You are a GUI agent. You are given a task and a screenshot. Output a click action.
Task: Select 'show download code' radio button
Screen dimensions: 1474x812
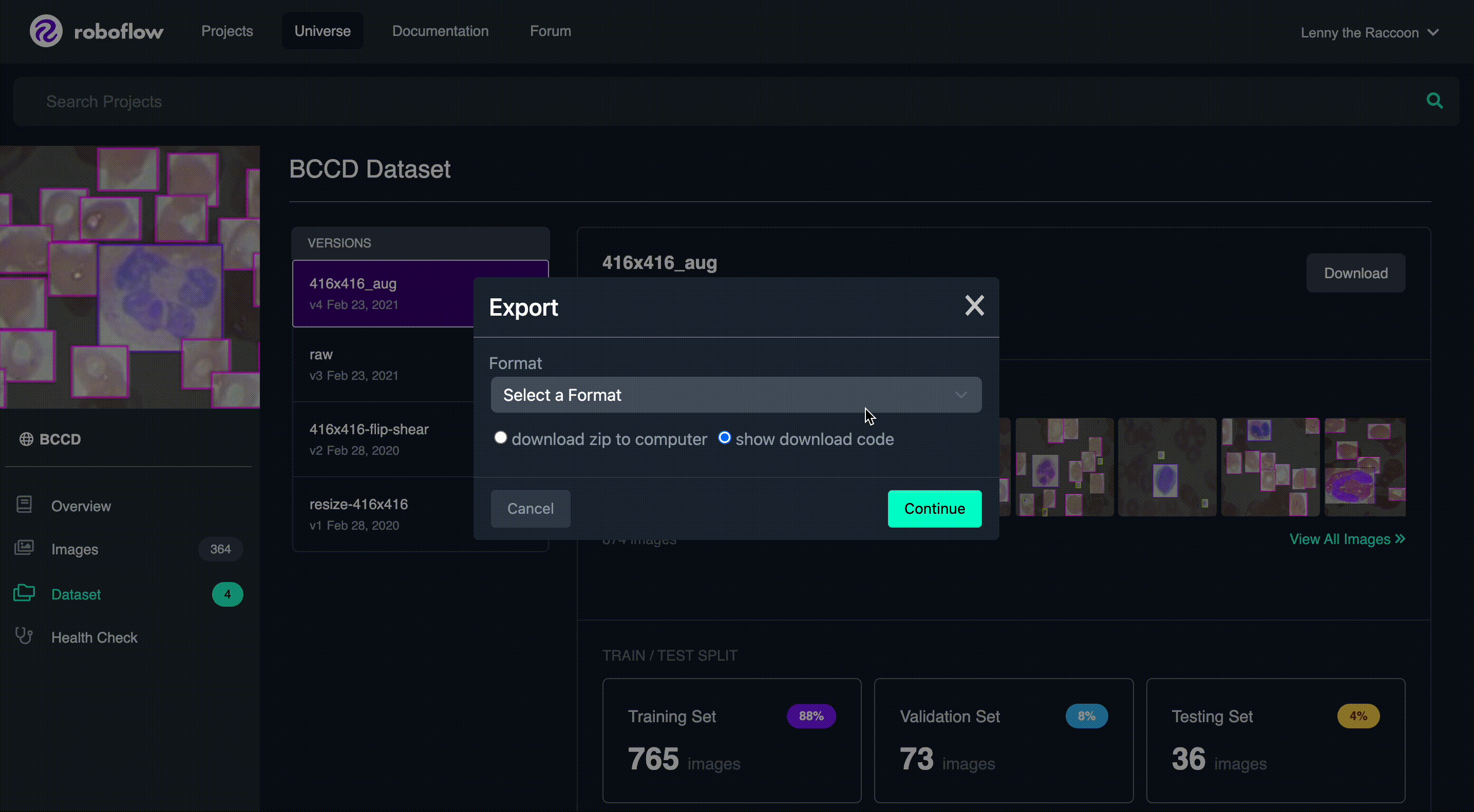pos(724,439)
